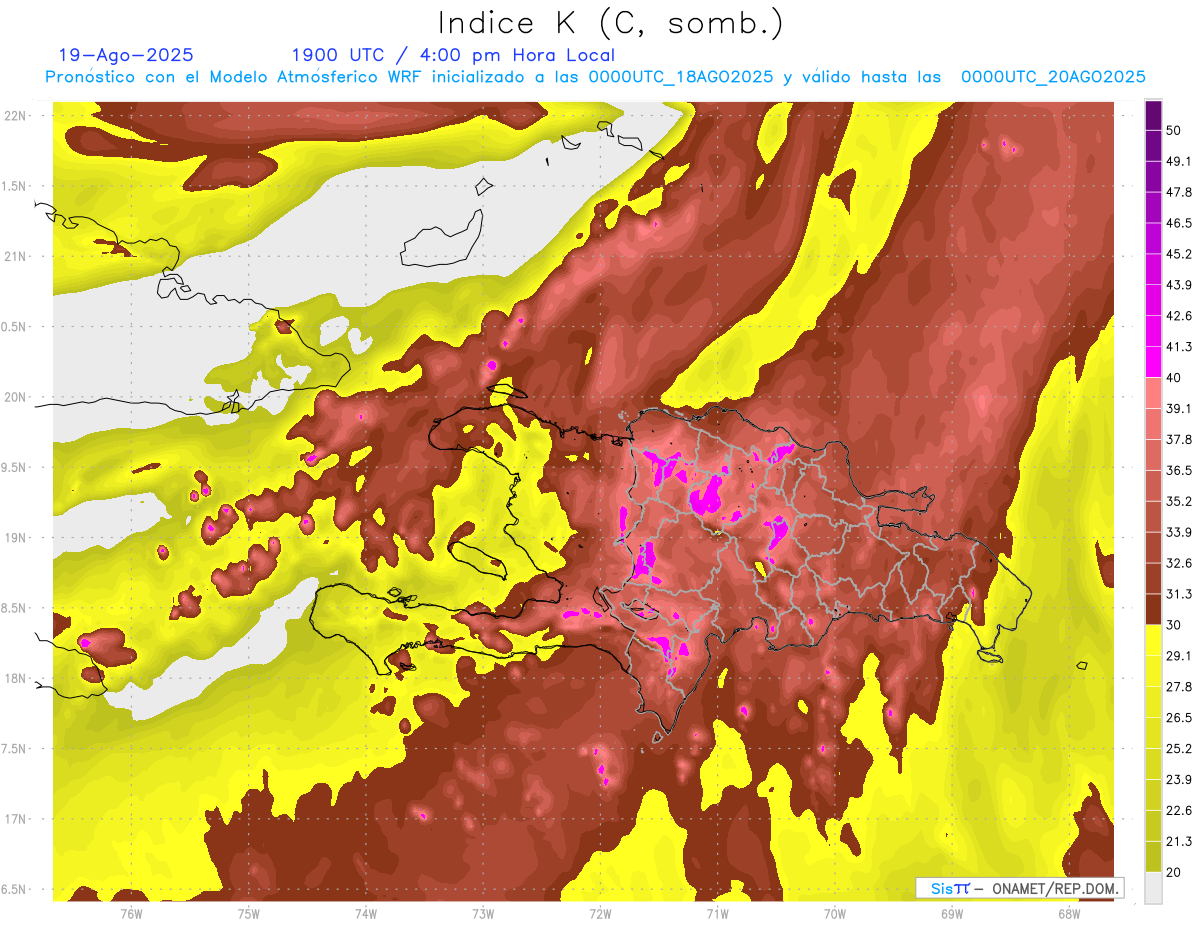Screen dimensions: 1200x927
Task: Click the colorbar value "21.3"
Action: [1179, 841]
